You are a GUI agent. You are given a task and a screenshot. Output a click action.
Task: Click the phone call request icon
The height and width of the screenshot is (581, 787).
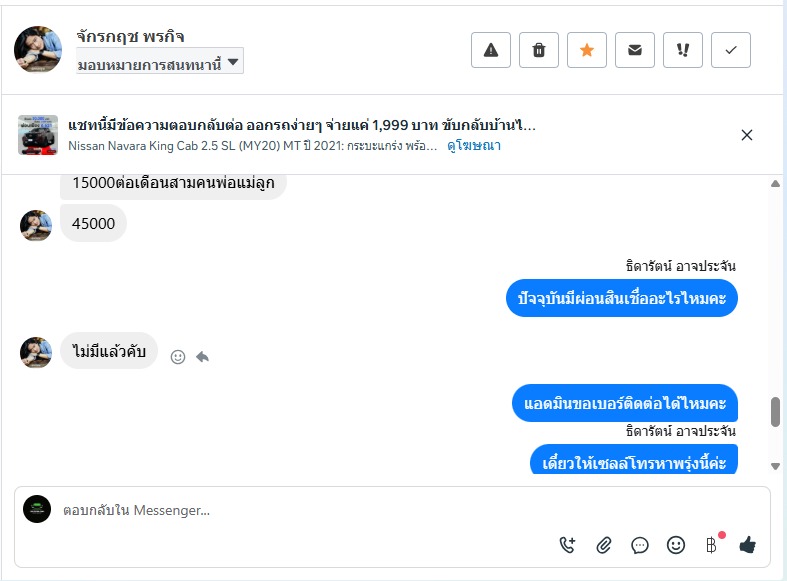[x=568, y=545]
